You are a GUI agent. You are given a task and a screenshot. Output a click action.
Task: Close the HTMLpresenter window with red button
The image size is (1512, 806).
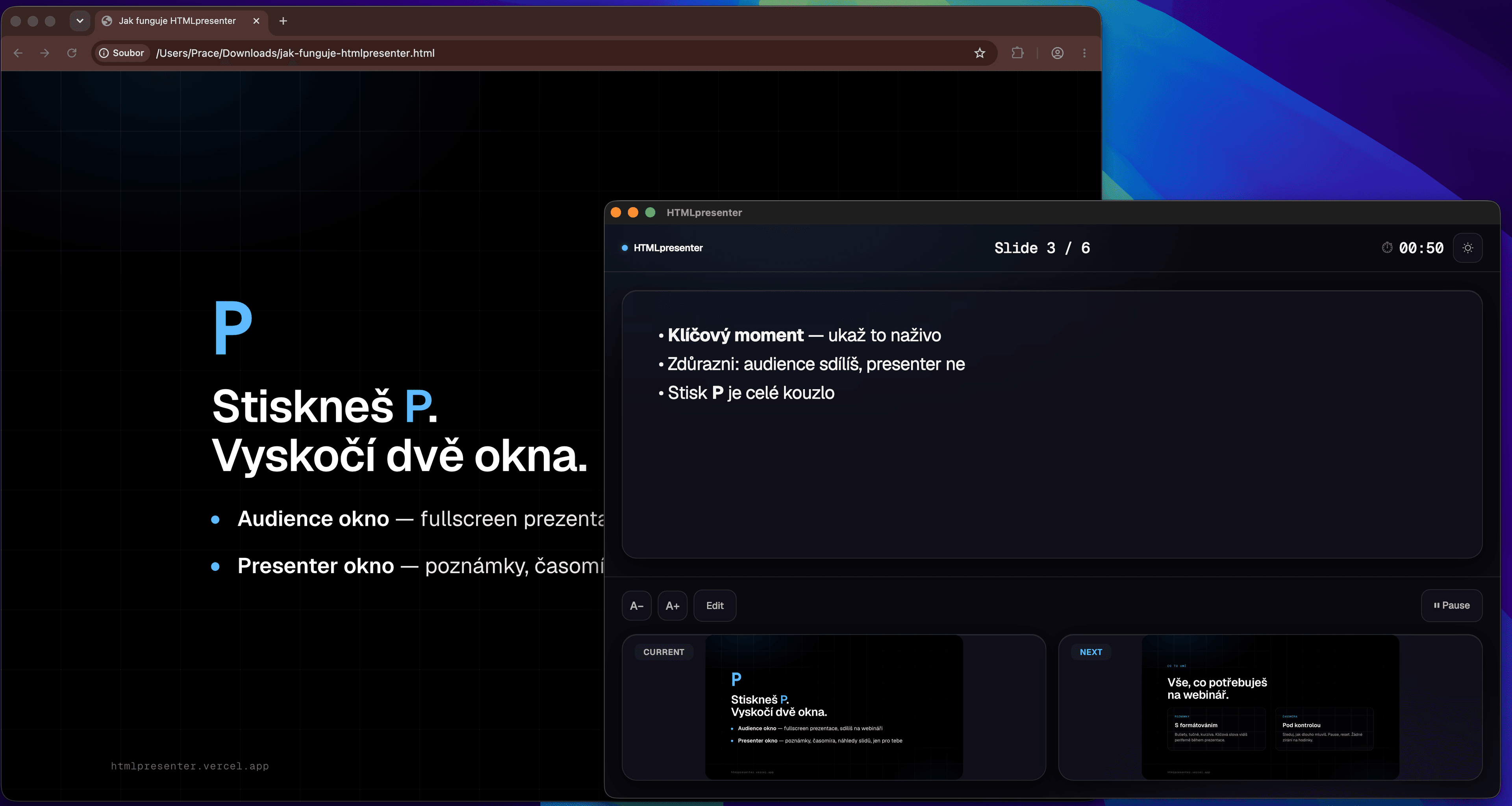pyautogui.click(x=616, y=212)
